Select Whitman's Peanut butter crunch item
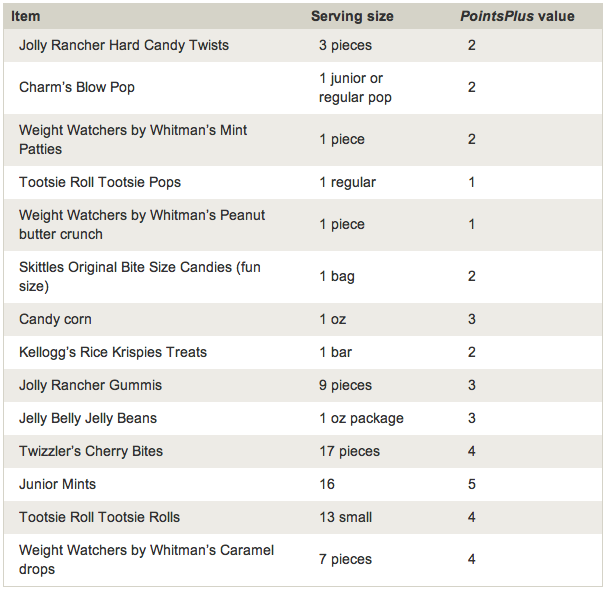Image resolution: width=606 pixels, height=589 pixels. click(x=142, y=224)
